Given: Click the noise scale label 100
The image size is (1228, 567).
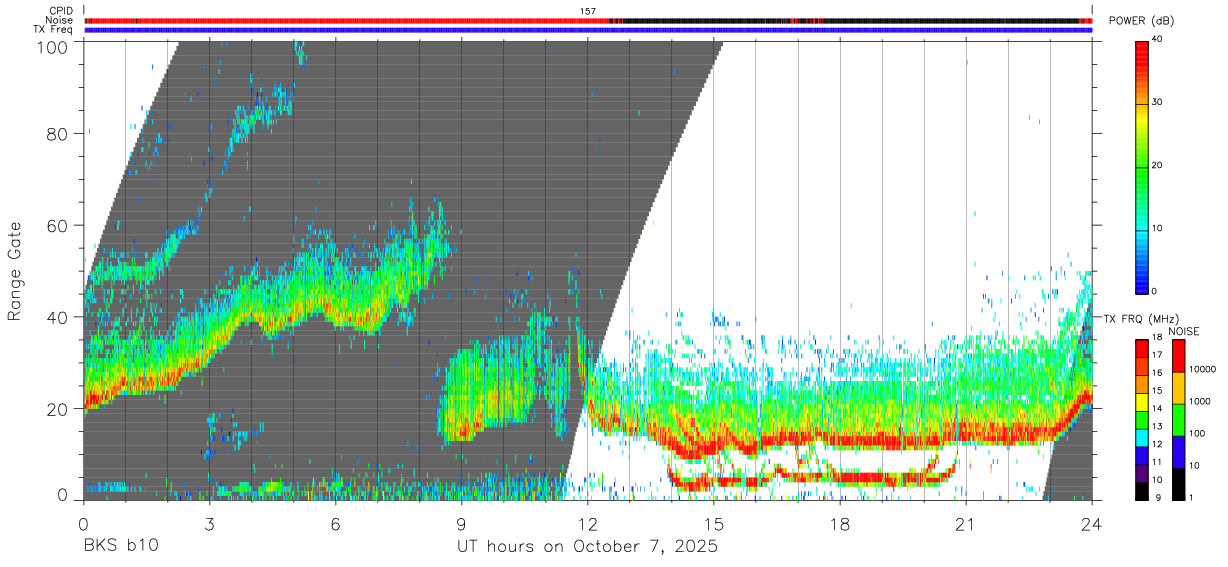Looking at the screenshot, I should tap(1199, 433).
